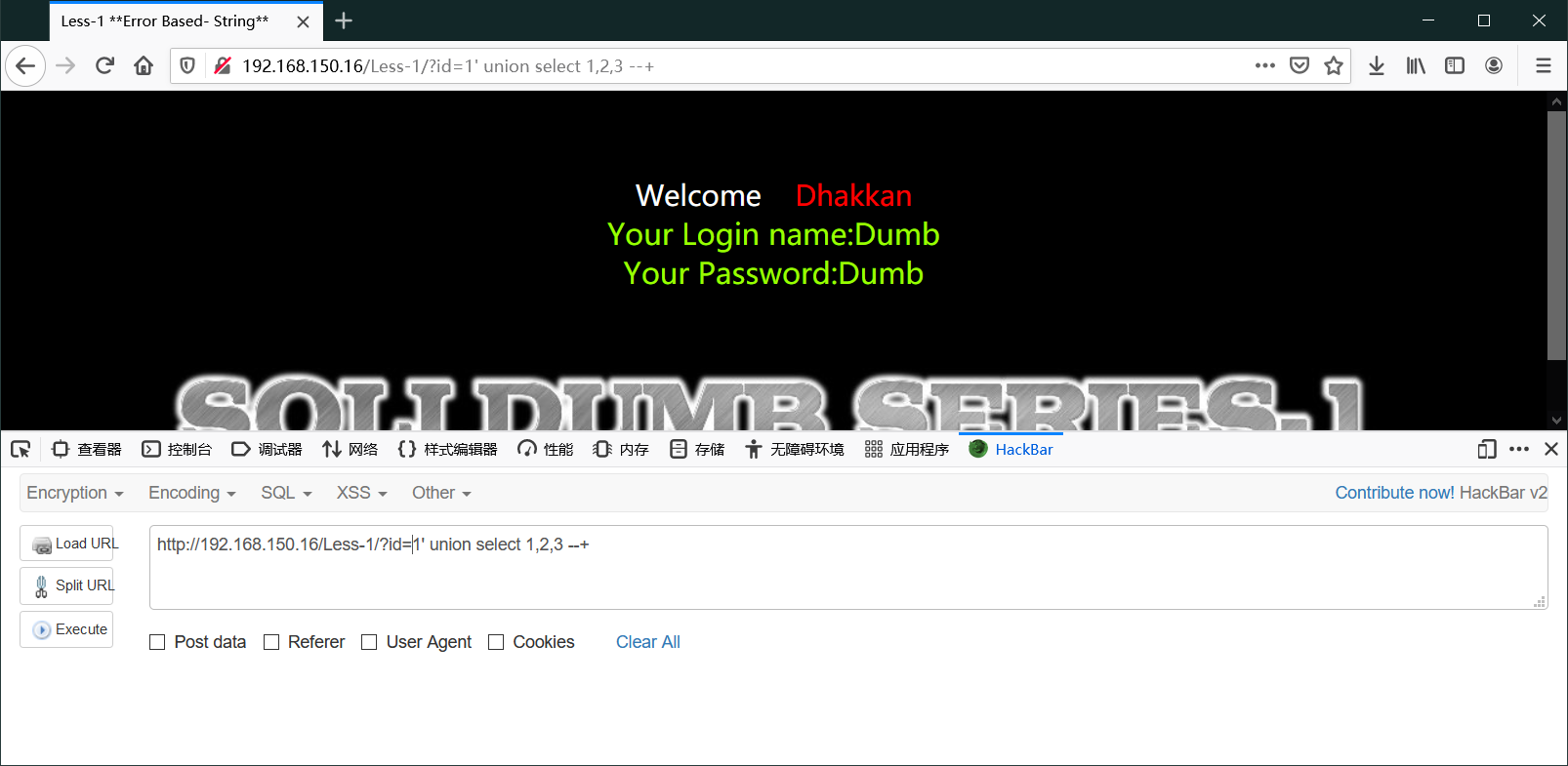The width and height of the screenshot is (1568, 766).
Task: Check the Cookies checkbox
Action: 496,642
